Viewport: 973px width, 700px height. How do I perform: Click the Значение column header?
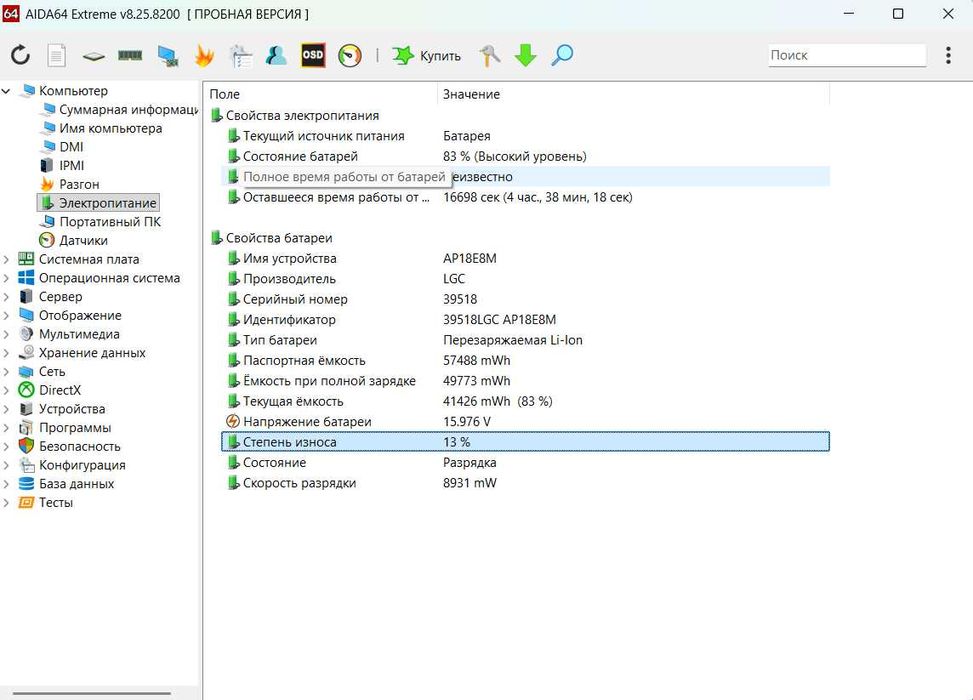(x=634, y=94)
